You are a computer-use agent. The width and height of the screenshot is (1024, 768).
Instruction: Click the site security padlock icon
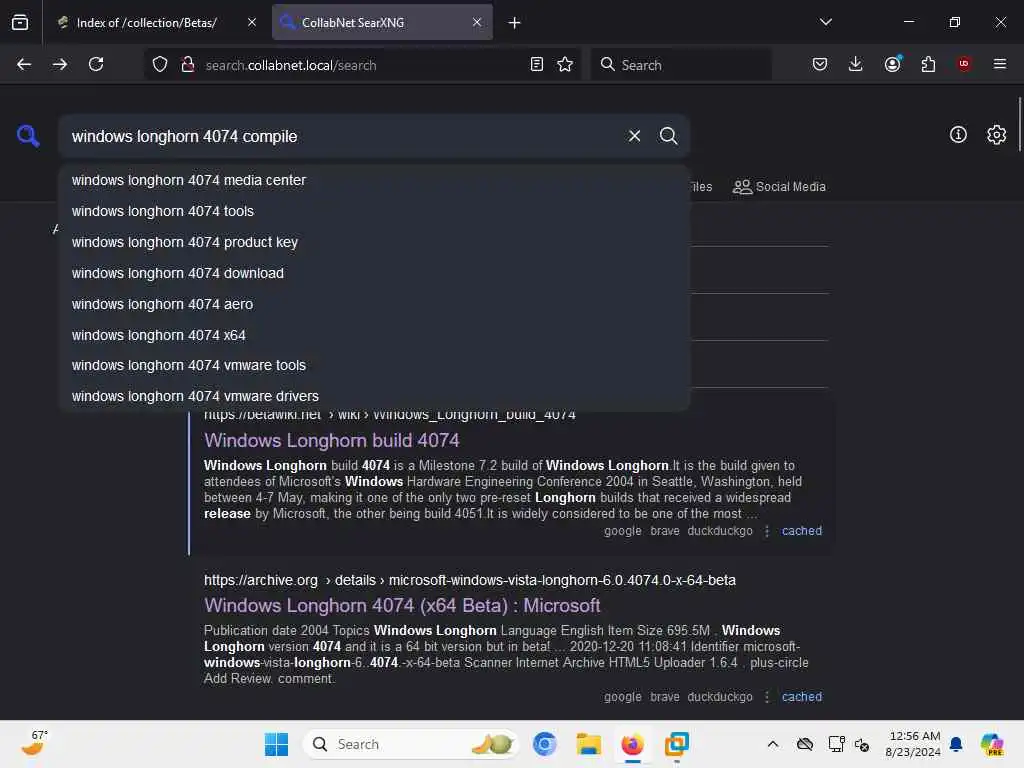(187, 64)
